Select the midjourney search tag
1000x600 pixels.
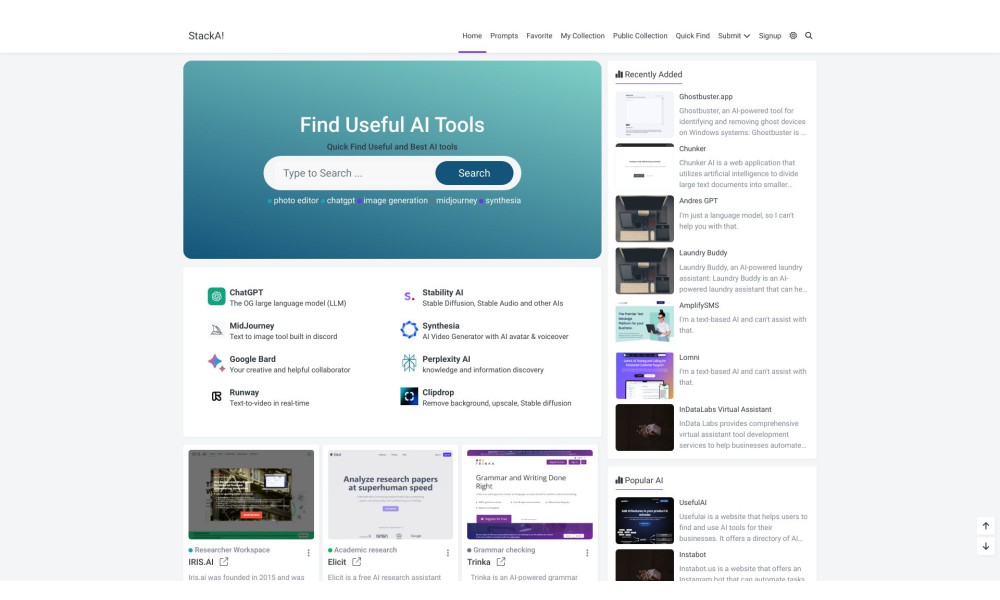[456, 200]
